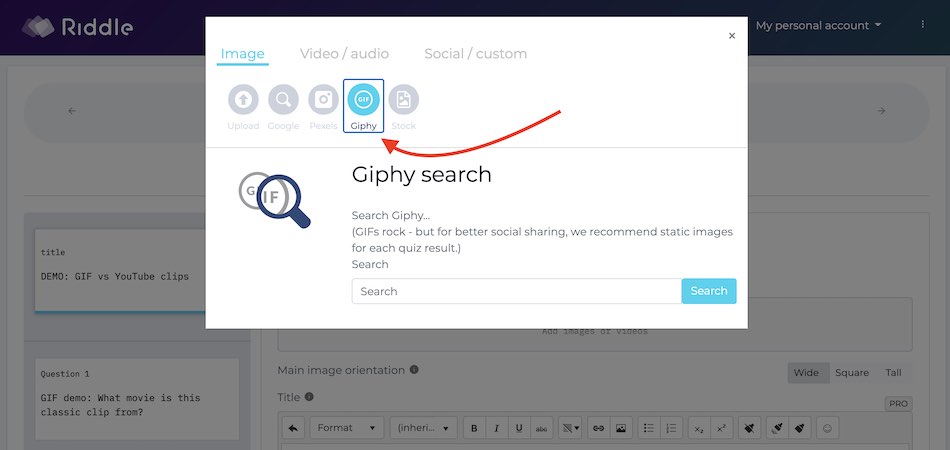Click the second brush formatting icon
This screenshot has width=950, height=450.
coord(777,428)
